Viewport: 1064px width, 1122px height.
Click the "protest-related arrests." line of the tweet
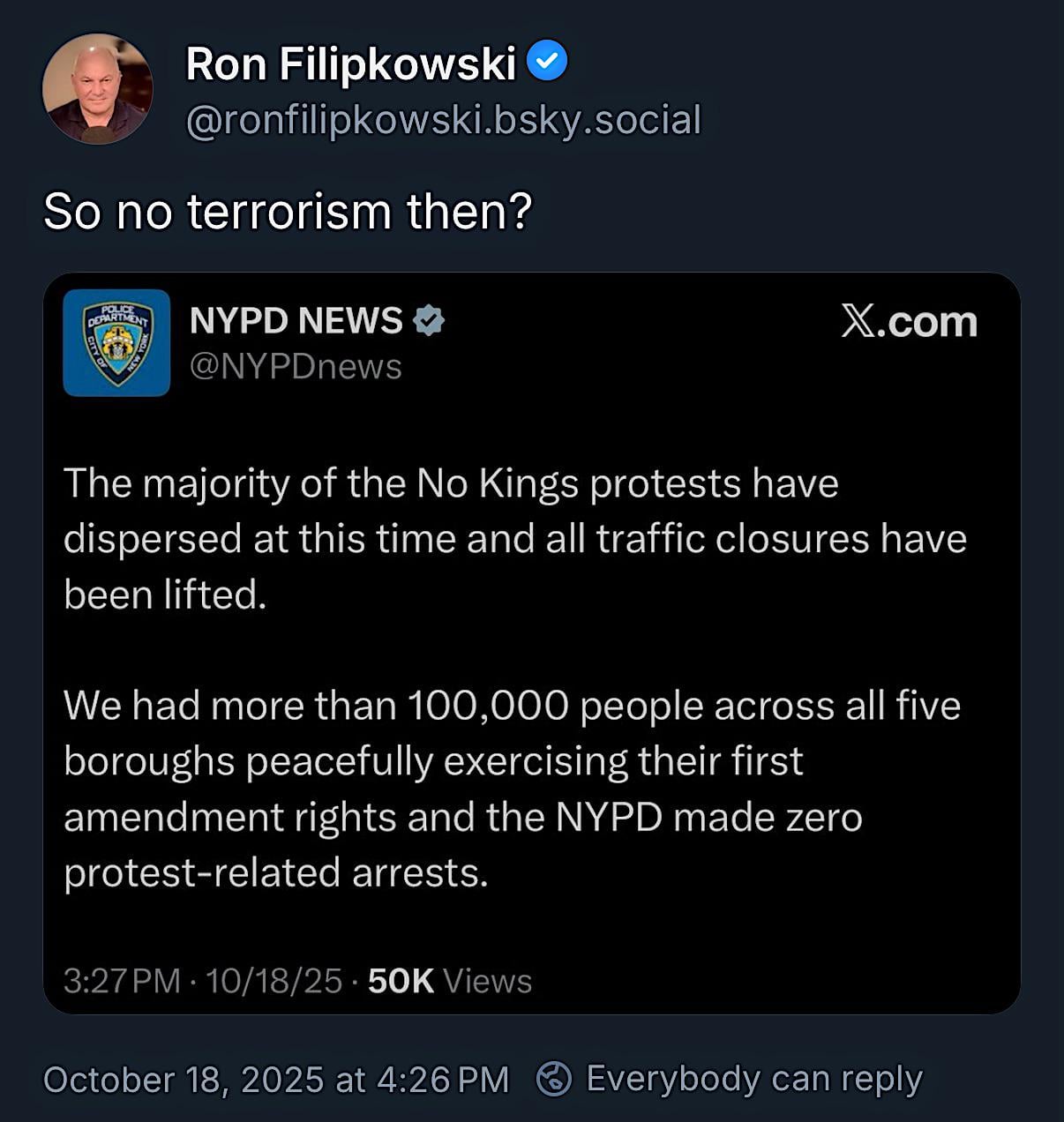pyautogui.click(x=275, y=873)
